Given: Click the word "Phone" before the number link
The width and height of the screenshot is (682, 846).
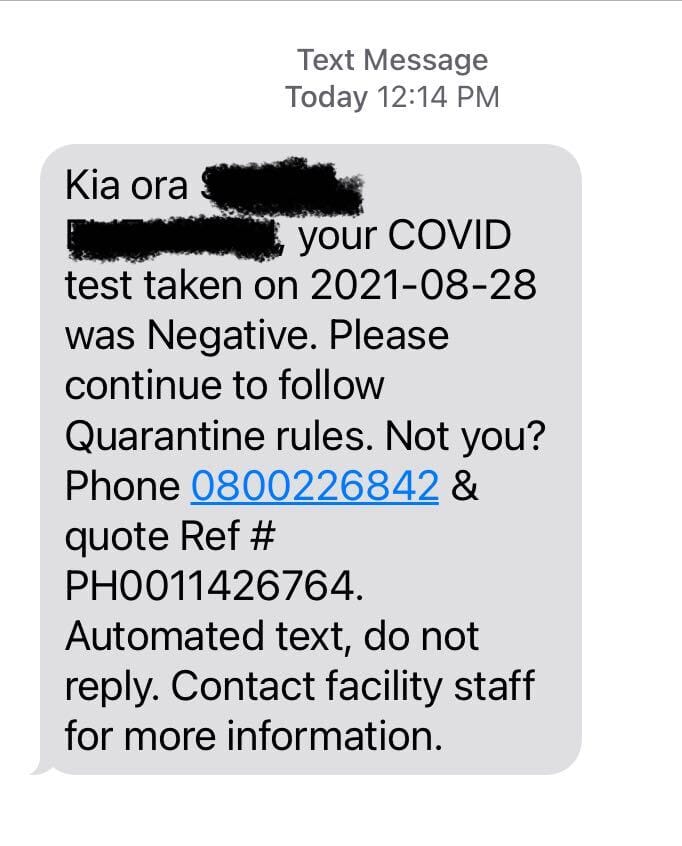Looking at the screenshot, I should point(122,486).
